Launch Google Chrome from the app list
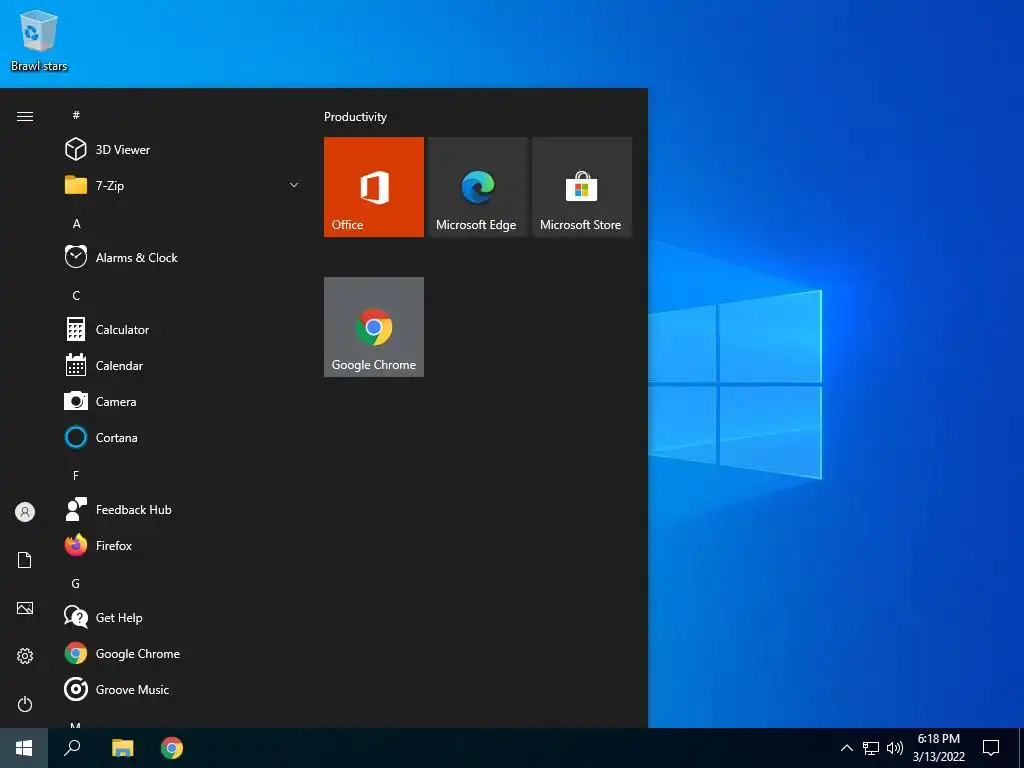1024x768 pixels. click(183, 654)
